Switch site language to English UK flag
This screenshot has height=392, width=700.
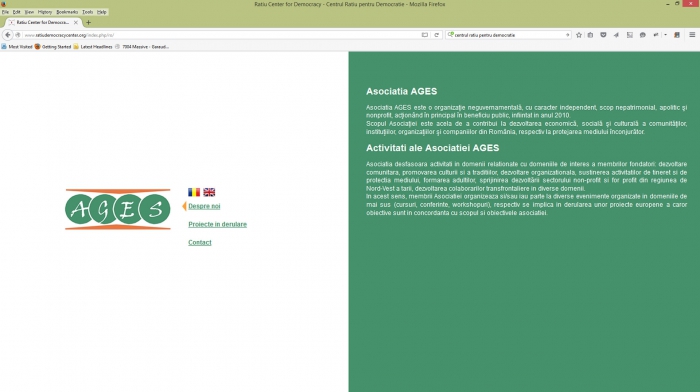[x=209, y=192]
